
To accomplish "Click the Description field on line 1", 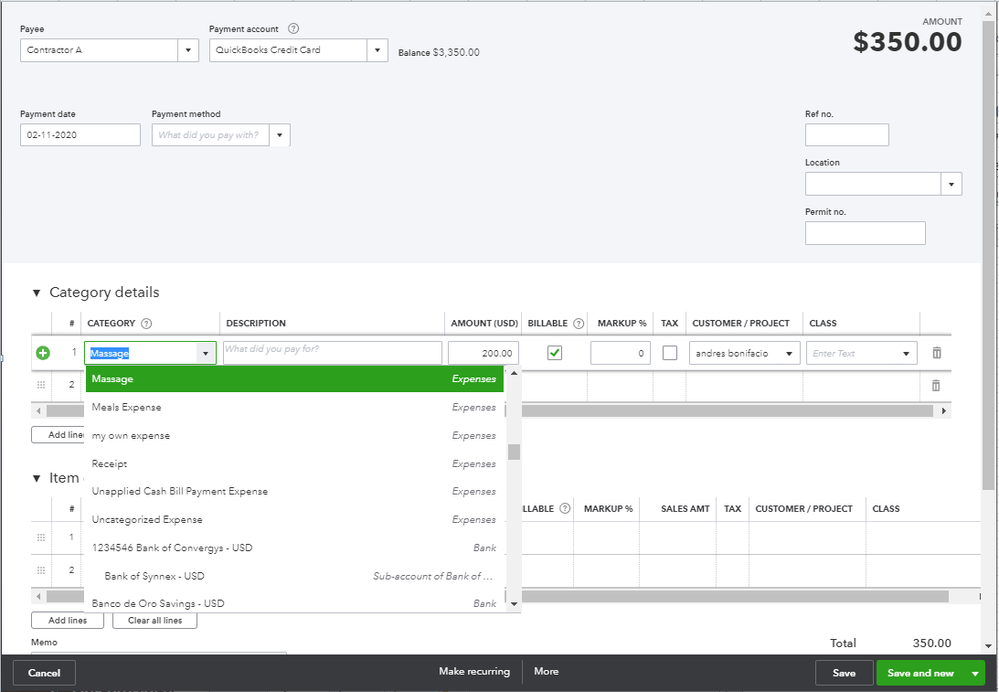I will pos(332,353).
